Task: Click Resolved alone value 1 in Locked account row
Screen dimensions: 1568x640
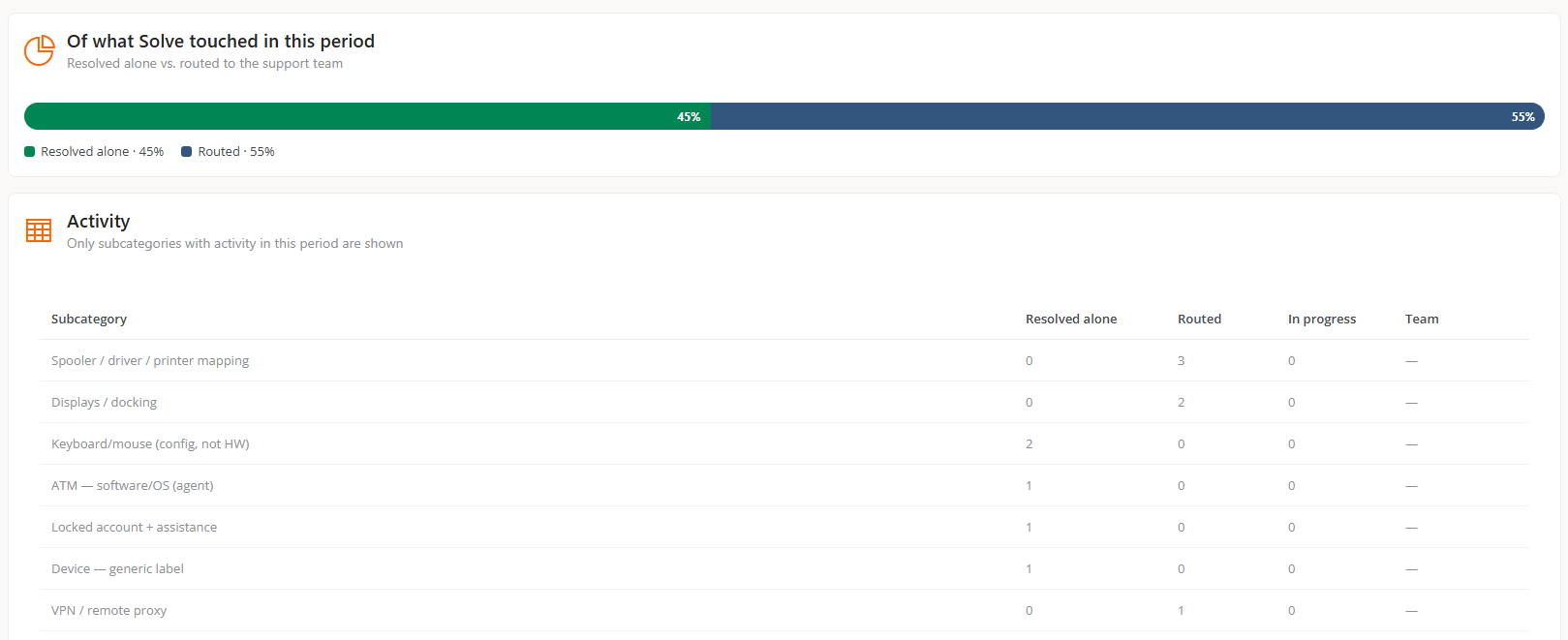Action: pyautogui.click(x=1030, y=527)
